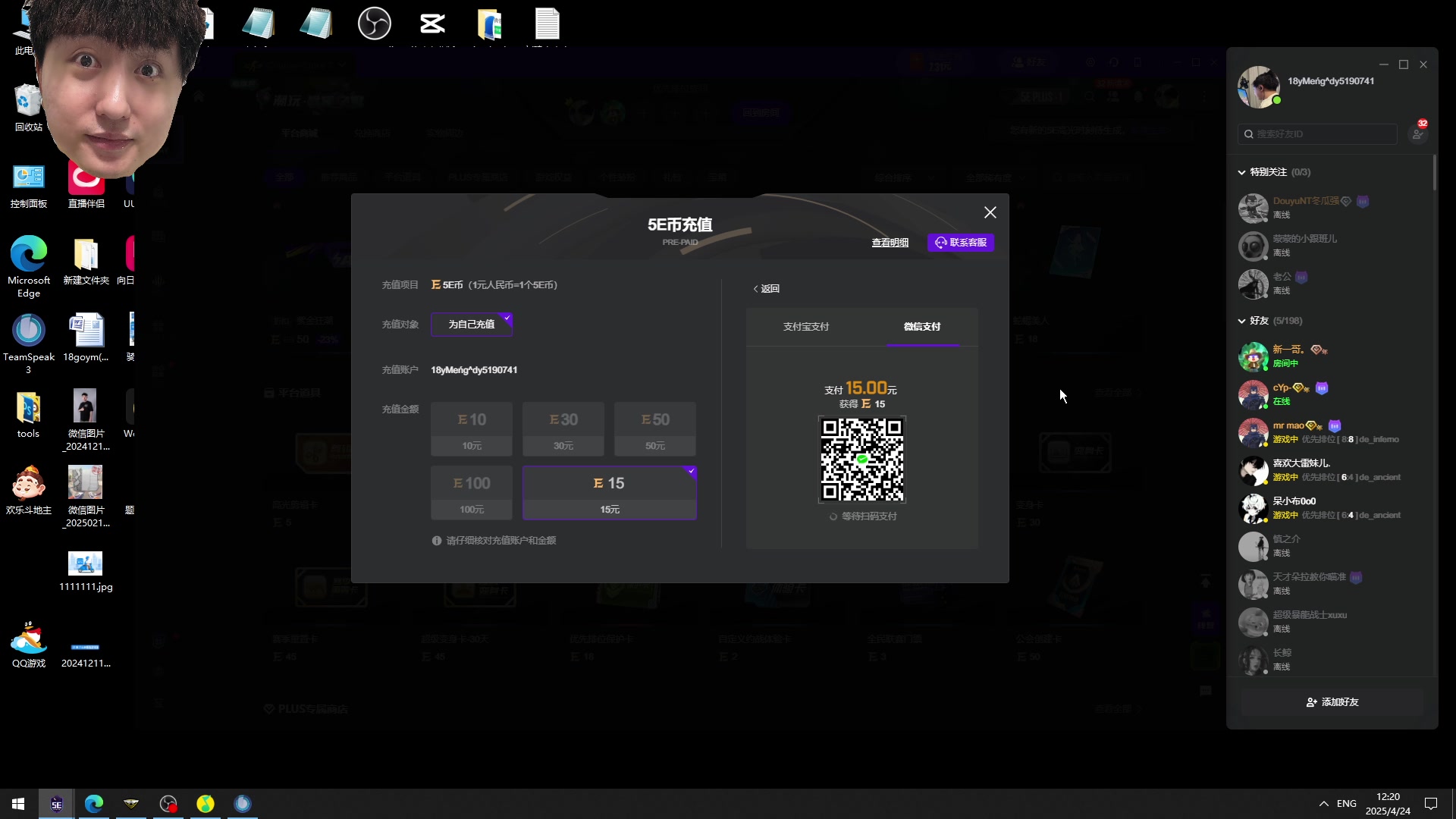Click the search friend ID field
Image resolution: width=1456 pixels, height=819 pixels.
1317,134
